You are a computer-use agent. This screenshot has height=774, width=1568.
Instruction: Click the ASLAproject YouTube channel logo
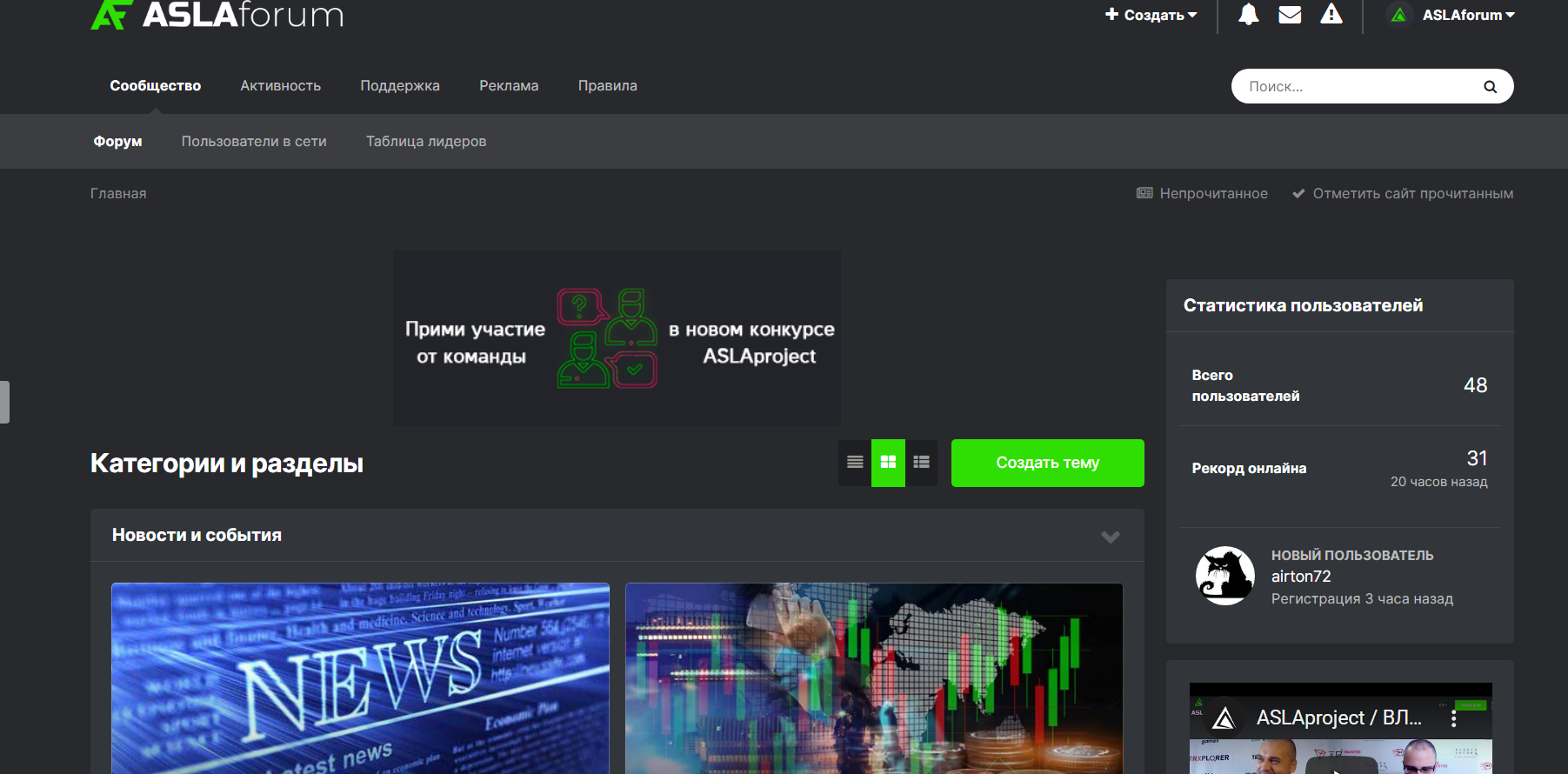tap(1224, 718)
